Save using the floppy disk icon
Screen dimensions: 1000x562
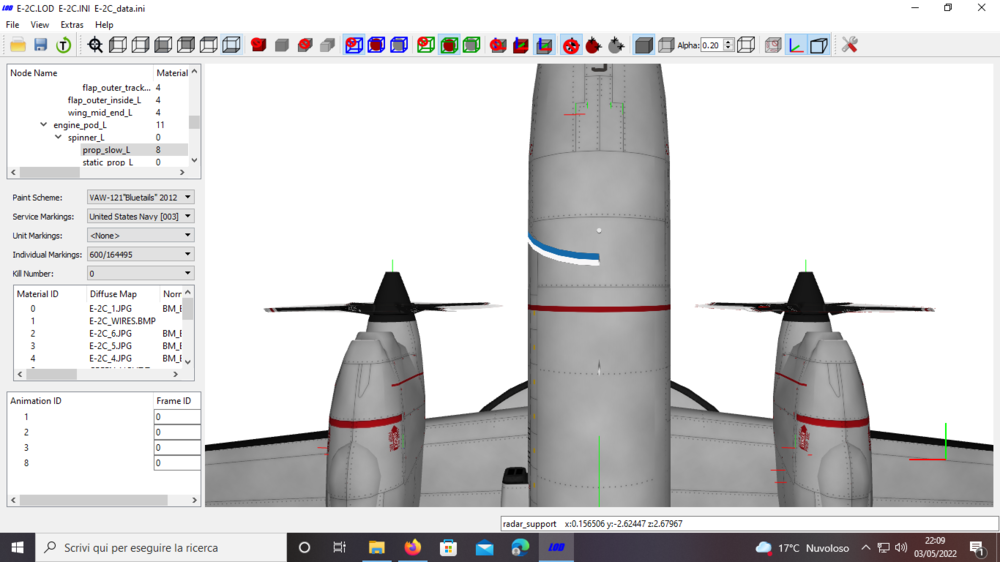point(41,45)
